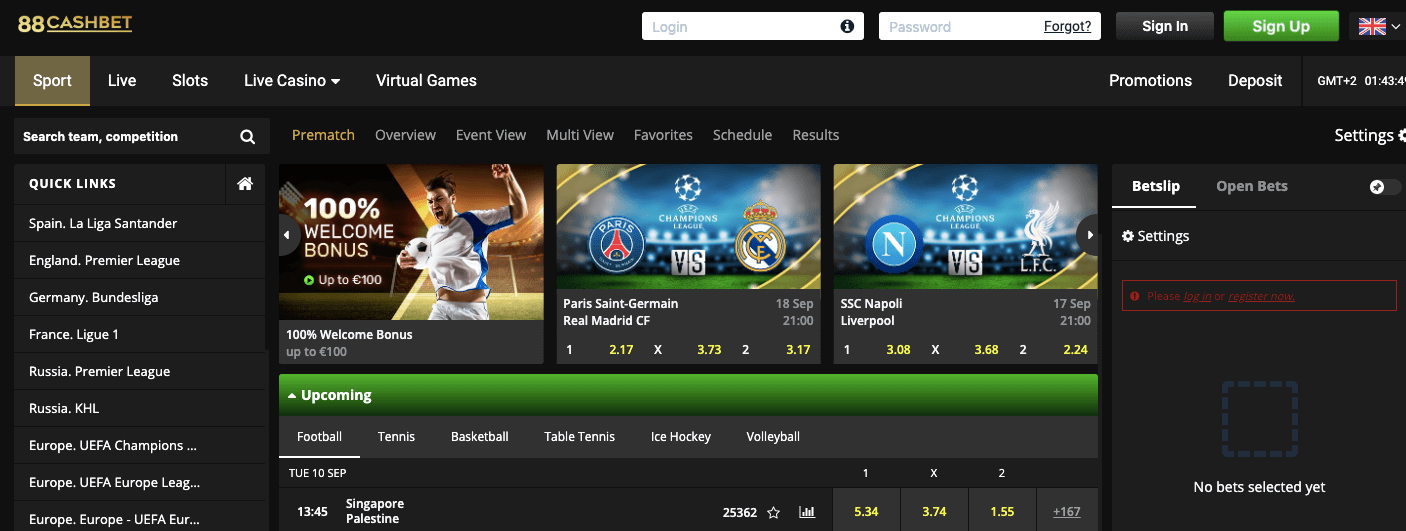Screen dimensions: 1406x531
Task: Open Europe. UEFA Europe League quick link
Action: click(140, 482)
